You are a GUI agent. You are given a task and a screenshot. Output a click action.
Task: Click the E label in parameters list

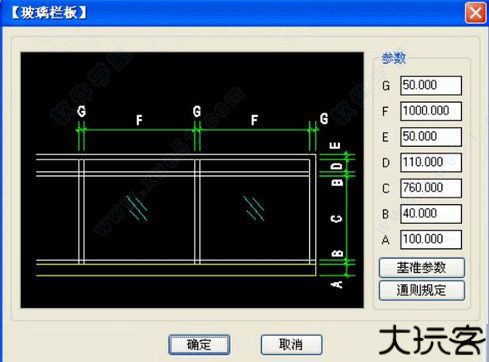tap(385, 137)
